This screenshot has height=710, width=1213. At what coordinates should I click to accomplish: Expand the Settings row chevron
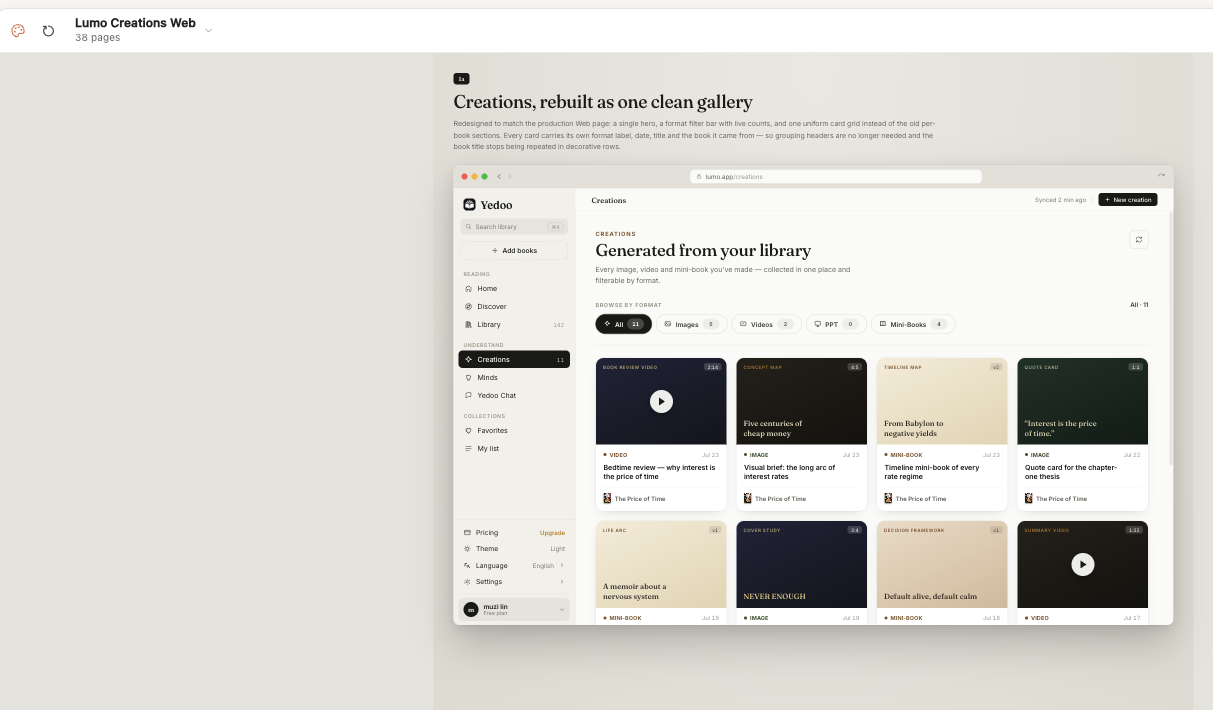pos(561,581)
